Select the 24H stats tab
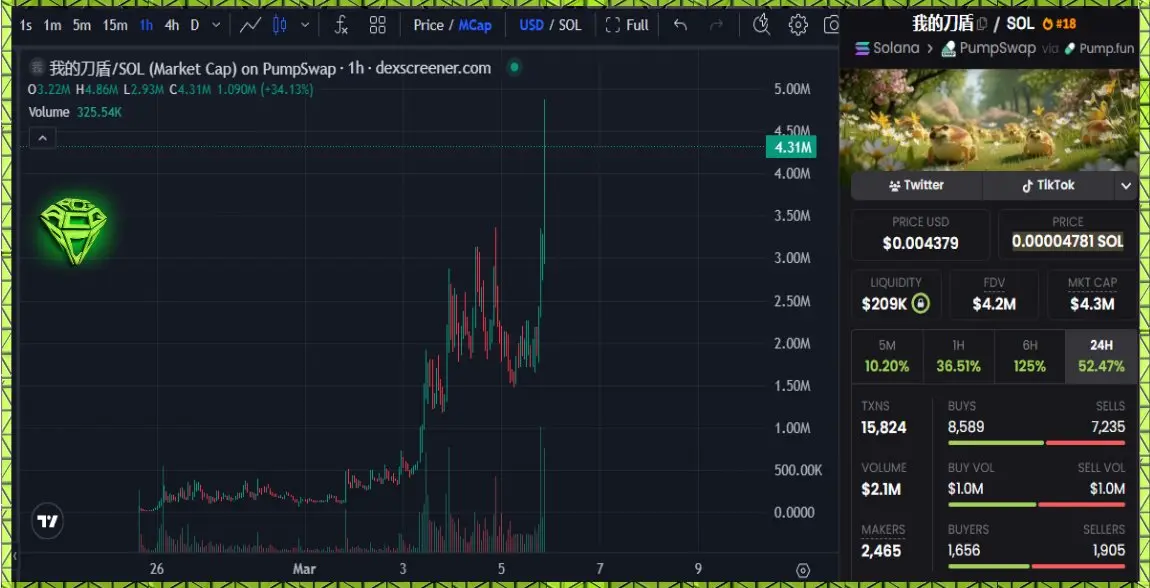The image size is (1150, 588). (x=1102, y=356)
